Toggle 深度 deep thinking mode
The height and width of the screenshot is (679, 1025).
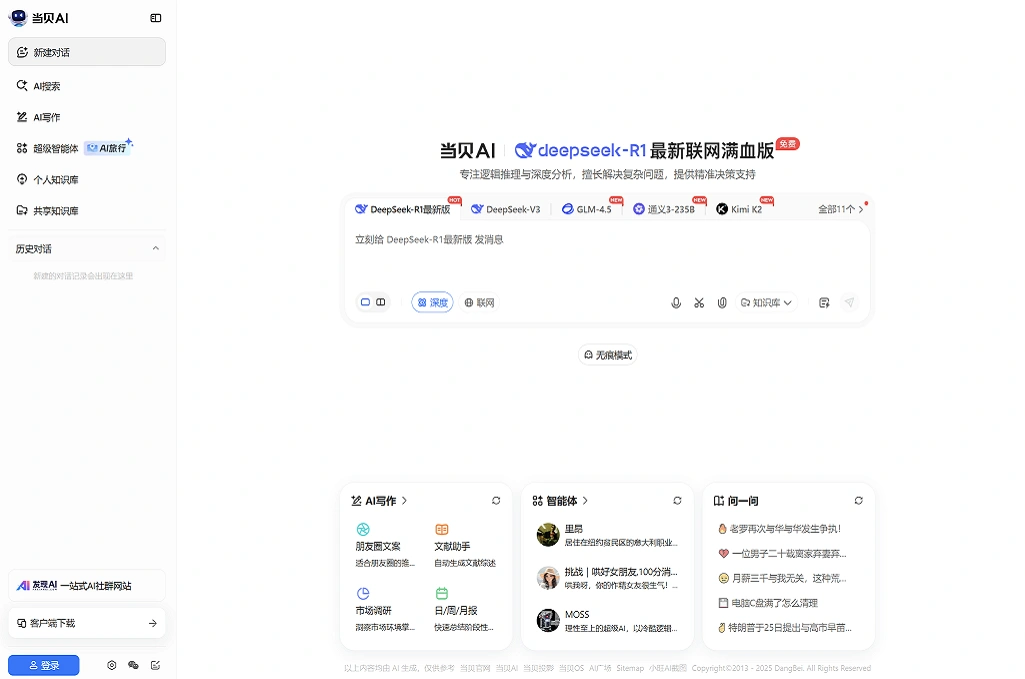click(432, 303)
